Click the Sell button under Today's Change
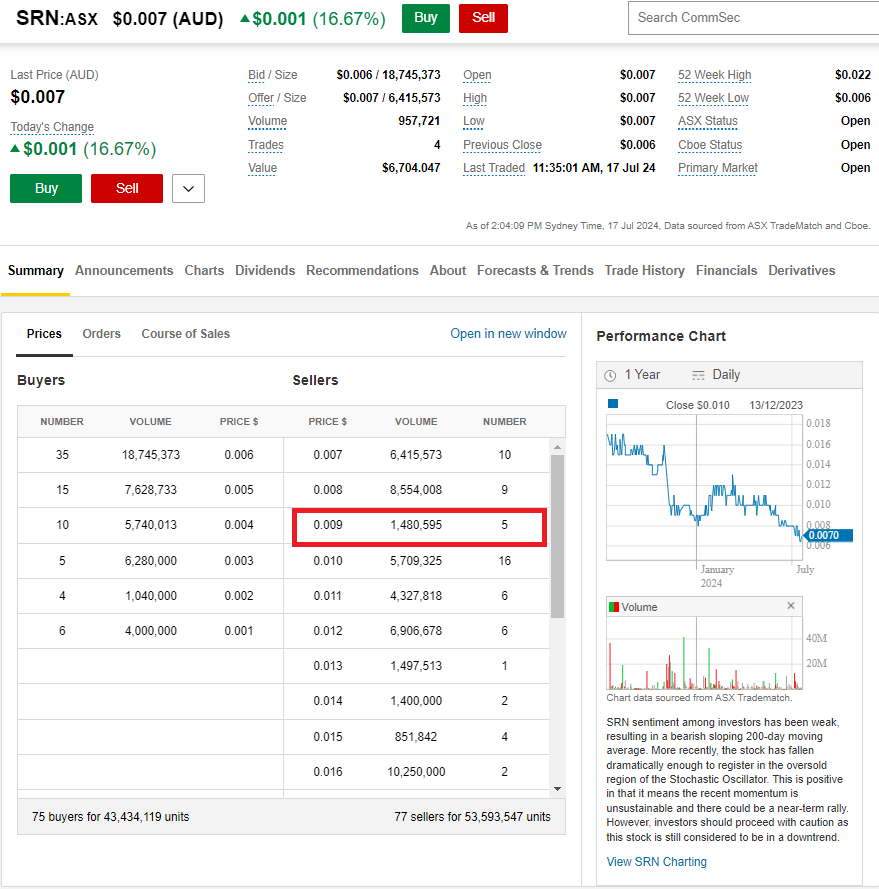Viewport: 879px width, 889px height. tap(126, 188)
